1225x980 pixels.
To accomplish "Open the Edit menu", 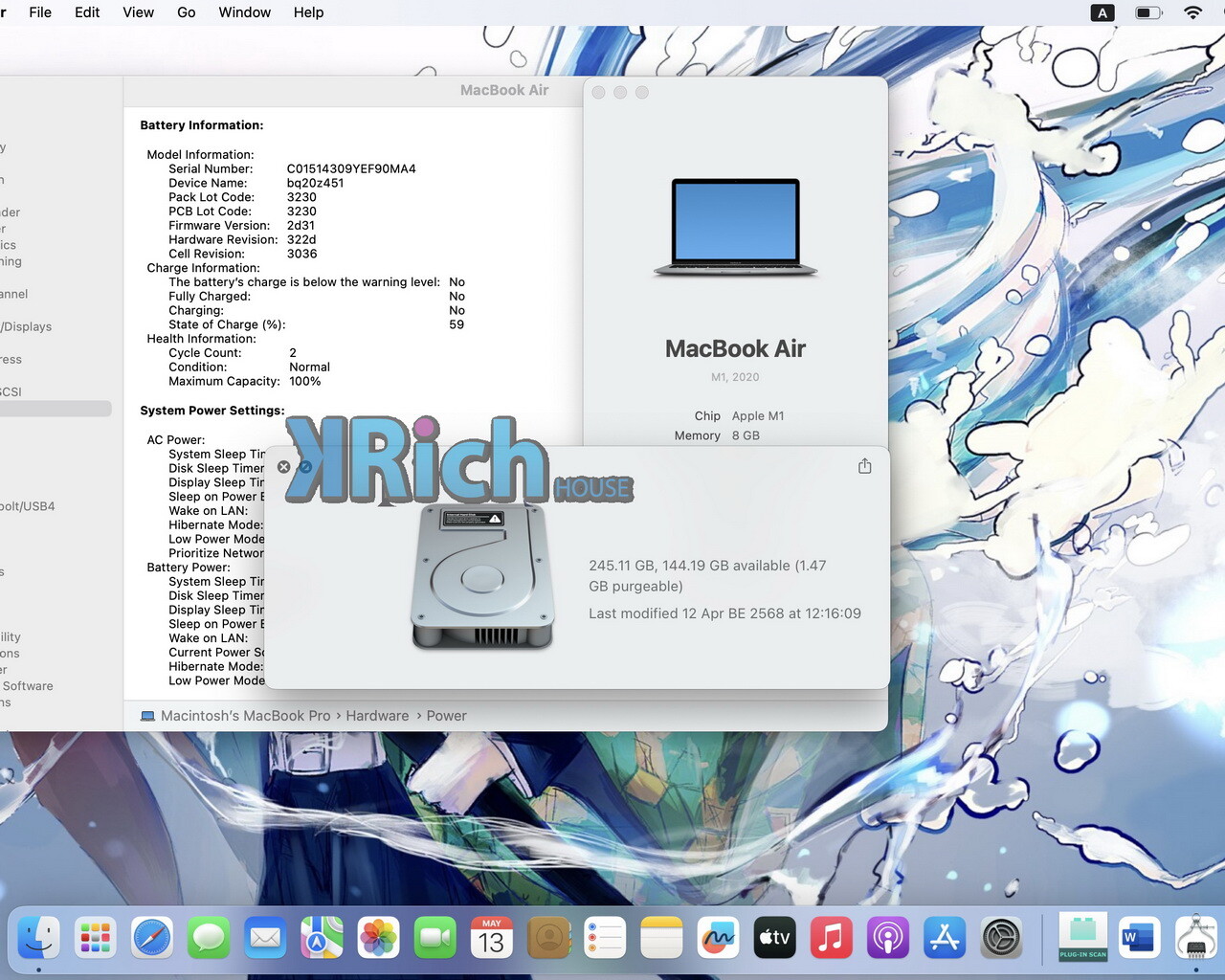I will [x=87, y=12].
